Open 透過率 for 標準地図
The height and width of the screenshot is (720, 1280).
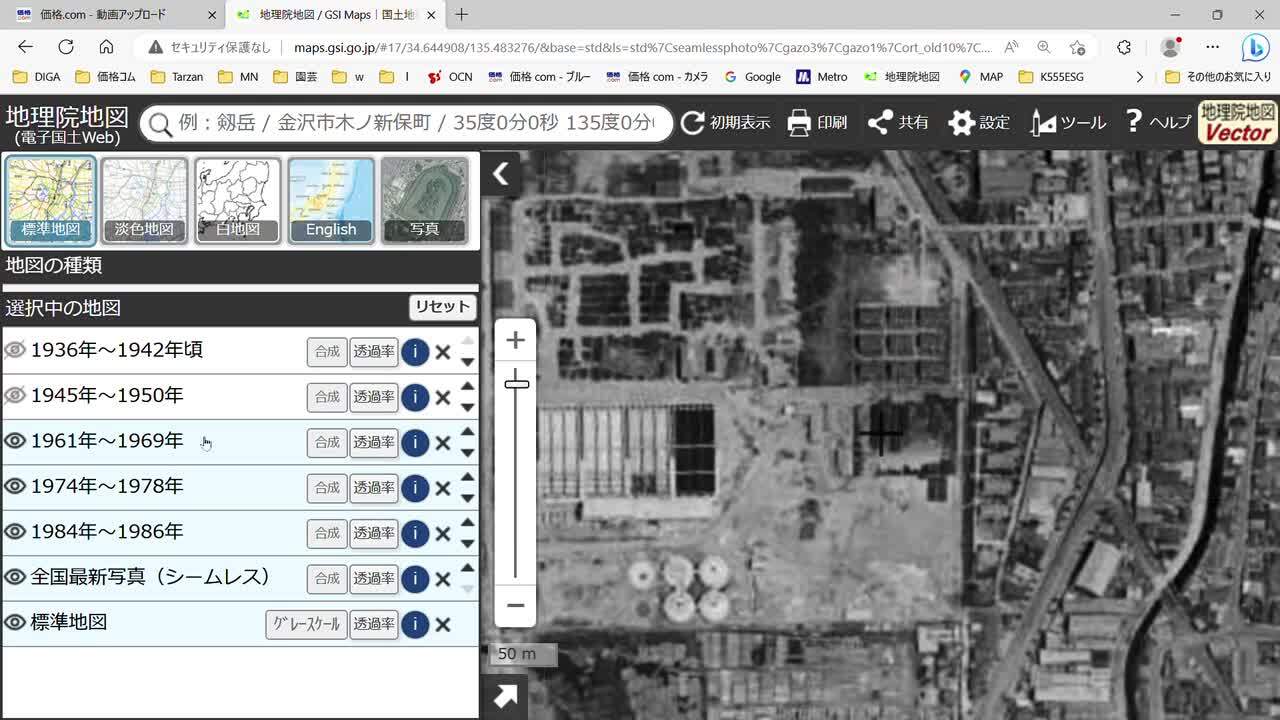373,624
